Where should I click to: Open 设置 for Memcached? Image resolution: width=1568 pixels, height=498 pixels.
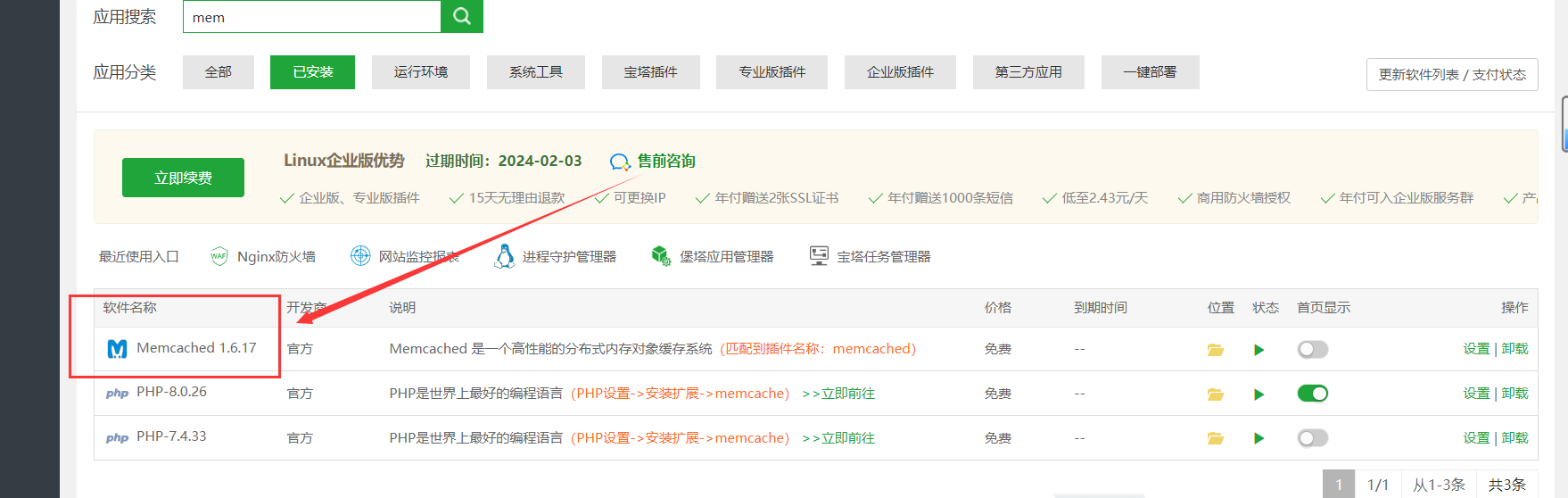click(x=1476, y=349)
